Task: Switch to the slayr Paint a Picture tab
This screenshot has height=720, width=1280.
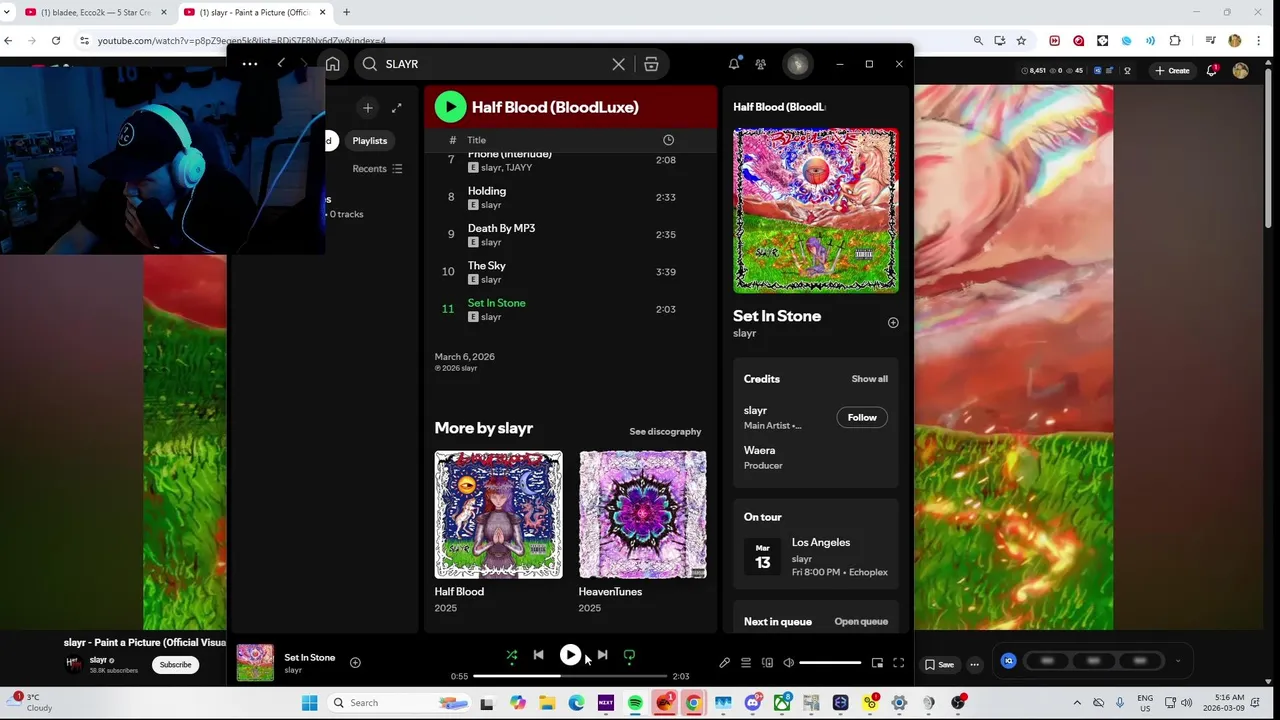Action: tap(255, 12)
